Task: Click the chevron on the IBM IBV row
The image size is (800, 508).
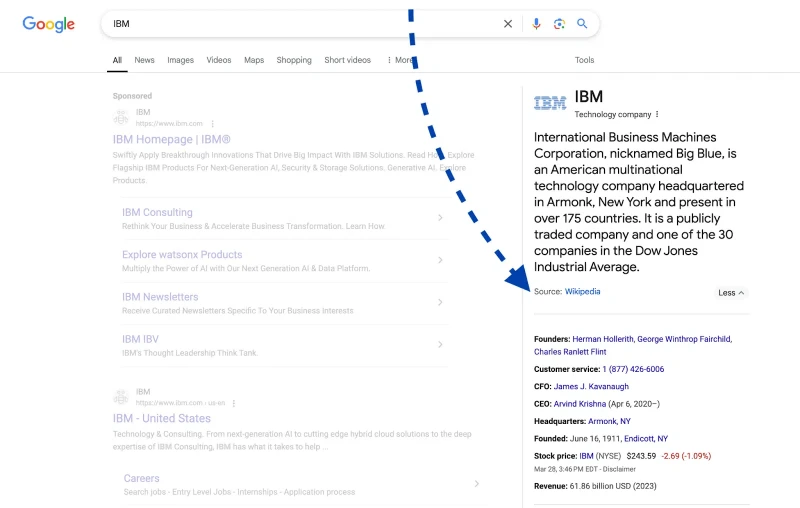Action: (440, 345)
